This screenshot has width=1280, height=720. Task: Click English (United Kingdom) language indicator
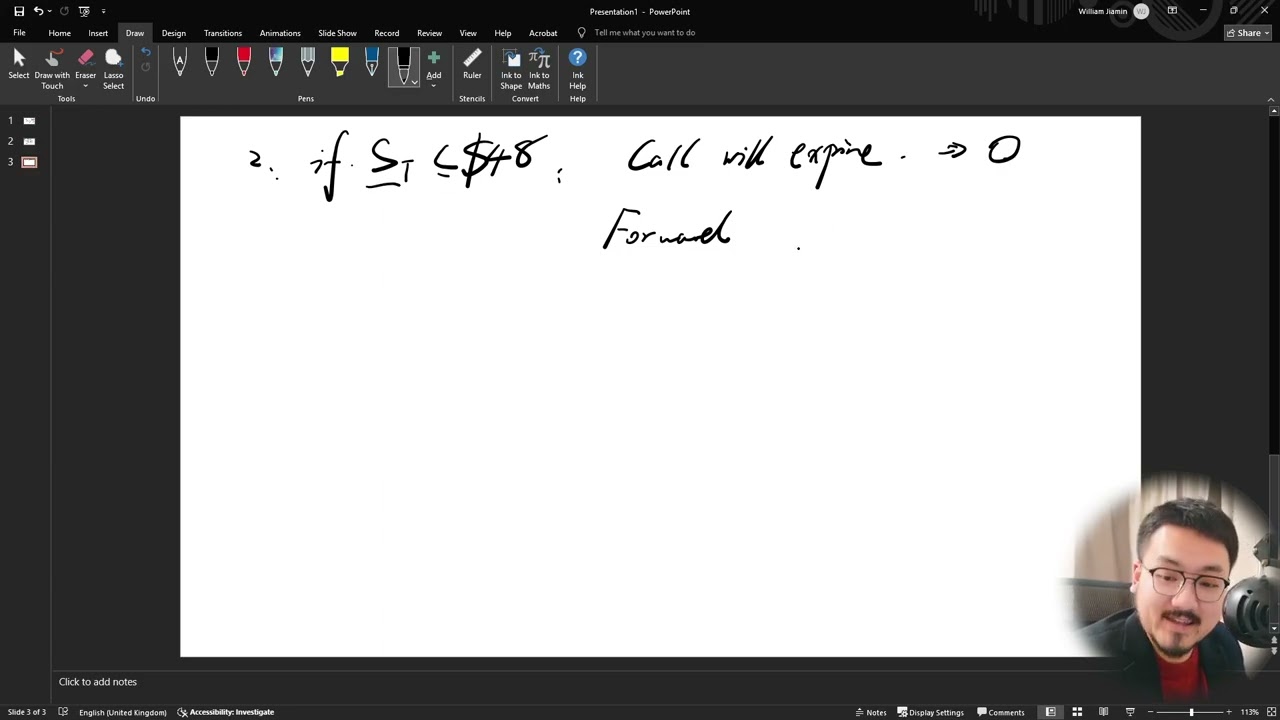pos(123,712)
